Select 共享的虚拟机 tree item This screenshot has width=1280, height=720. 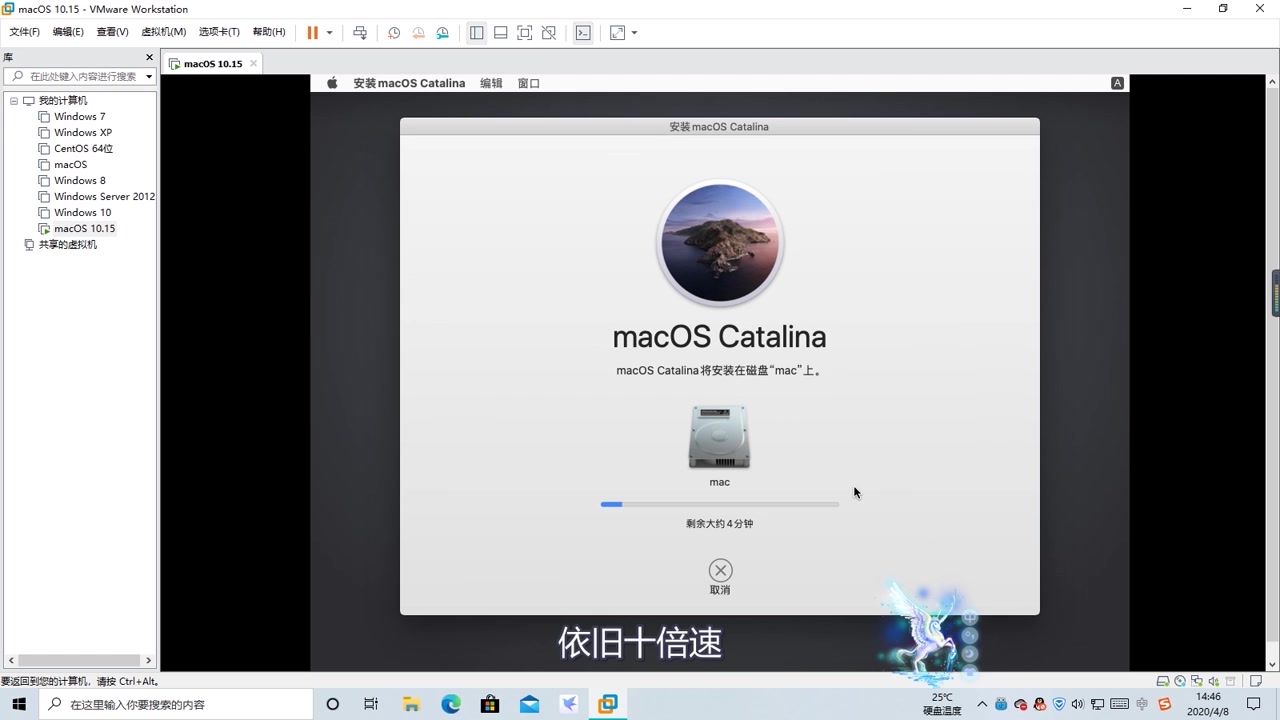[x=67, y=245]
